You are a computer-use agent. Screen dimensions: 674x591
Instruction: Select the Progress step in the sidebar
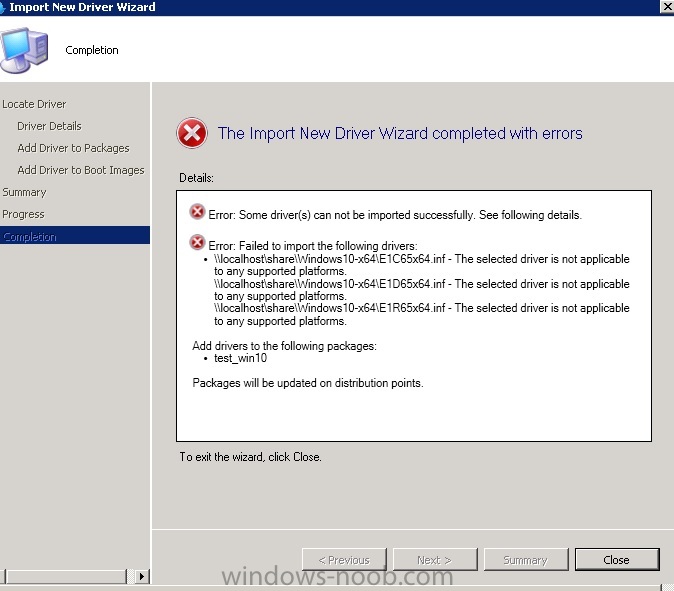pos(23,214)
